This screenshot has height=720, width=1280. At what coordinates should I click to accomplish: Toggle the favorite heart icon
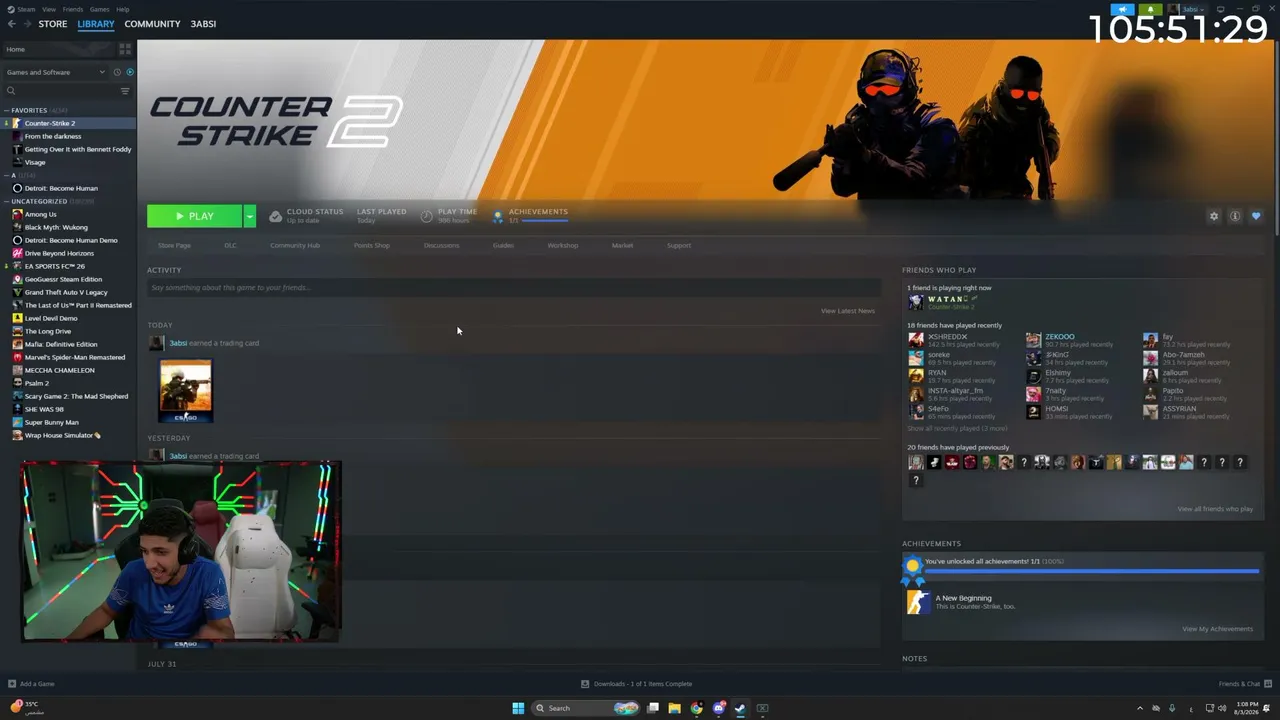(x=1256, y=216)
